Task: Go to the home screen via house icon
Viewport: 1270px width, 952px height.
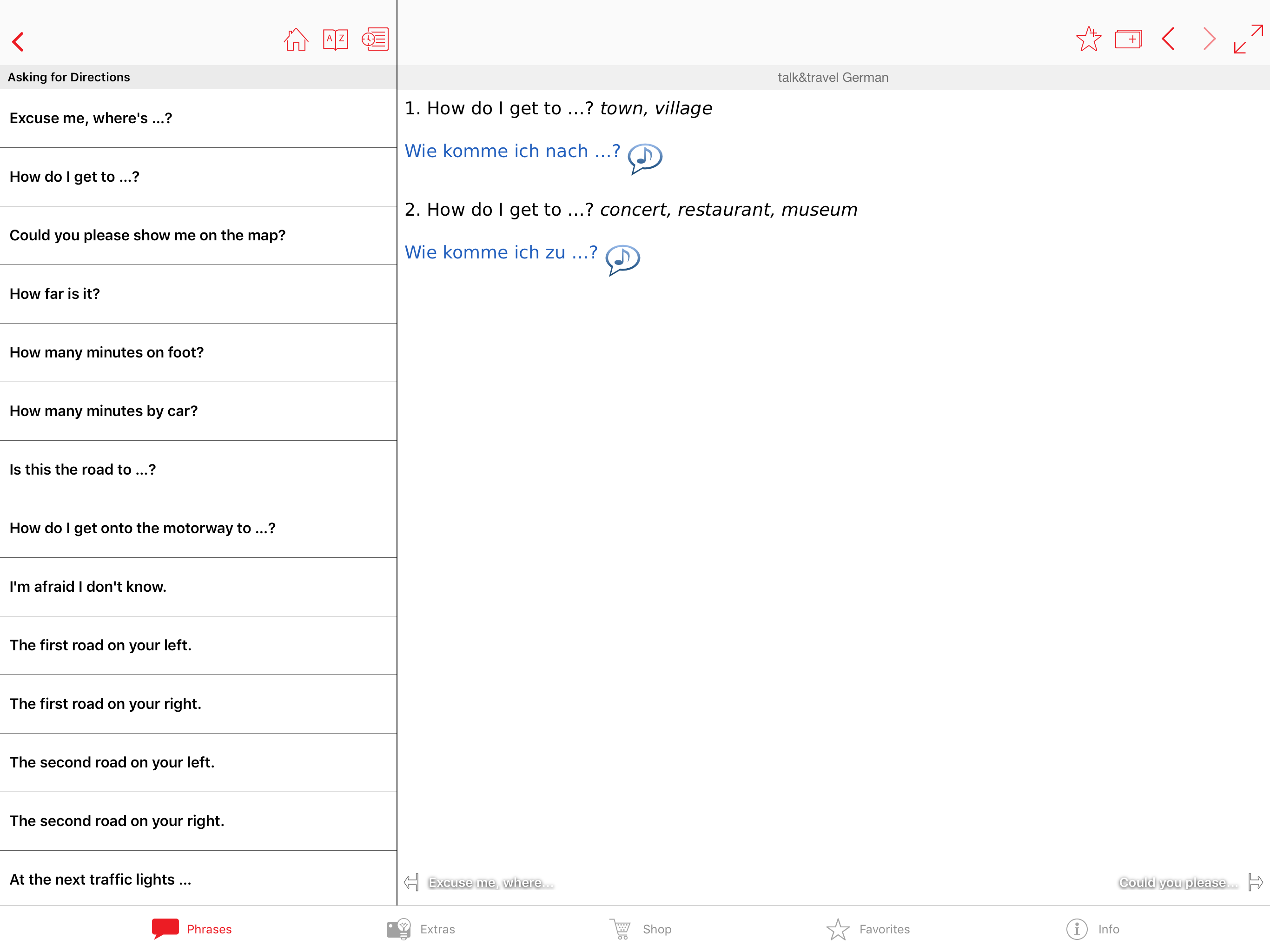Action: (296, 40)
